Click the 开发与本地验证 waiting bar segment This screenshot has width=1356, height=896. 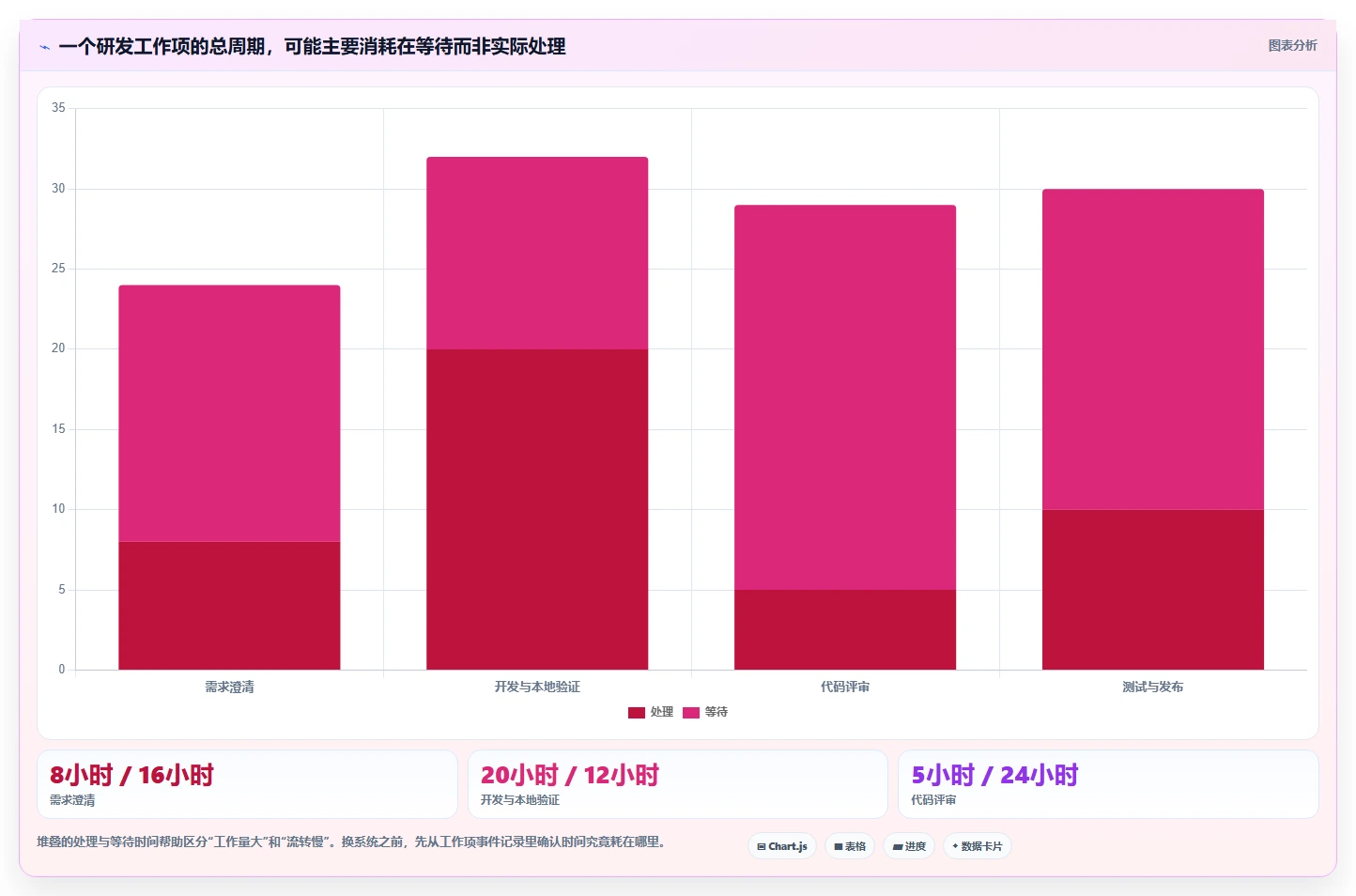point(537,253)
